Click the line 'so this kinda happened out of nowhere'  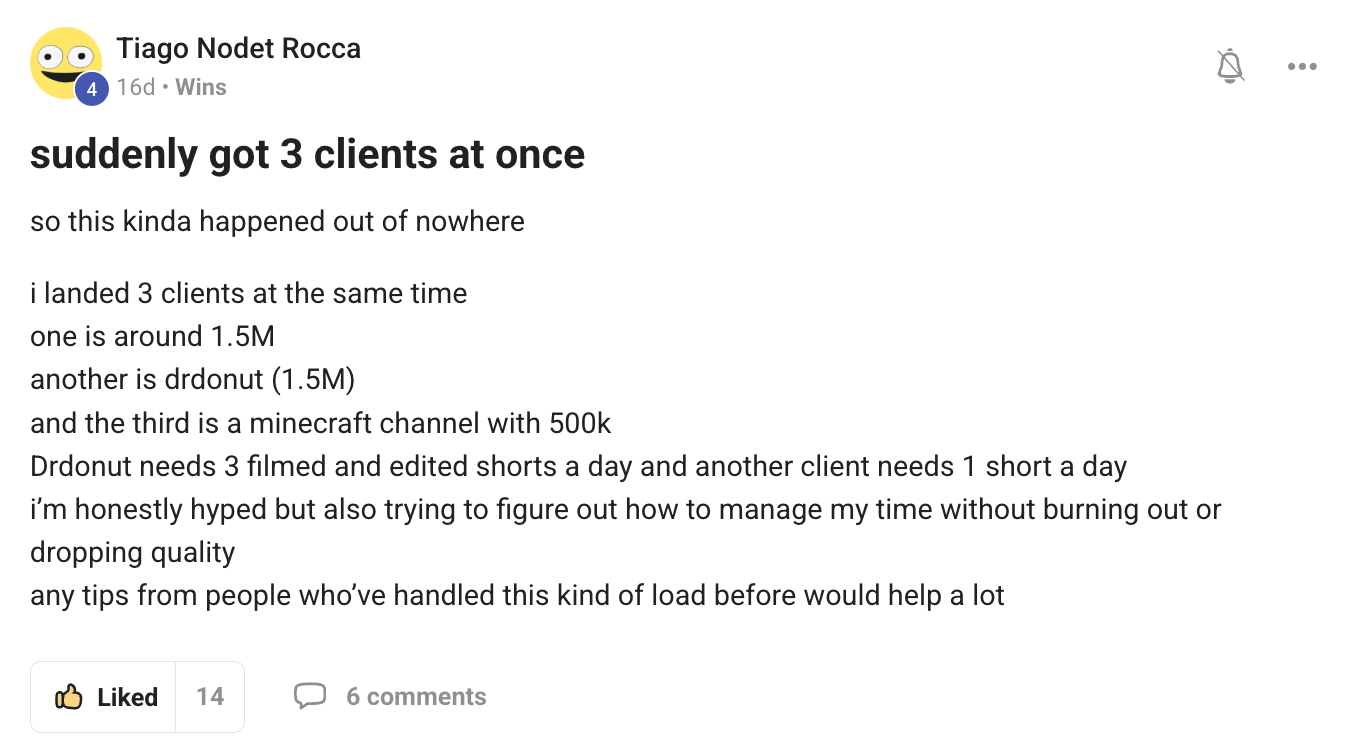click(x=277, y=221)
